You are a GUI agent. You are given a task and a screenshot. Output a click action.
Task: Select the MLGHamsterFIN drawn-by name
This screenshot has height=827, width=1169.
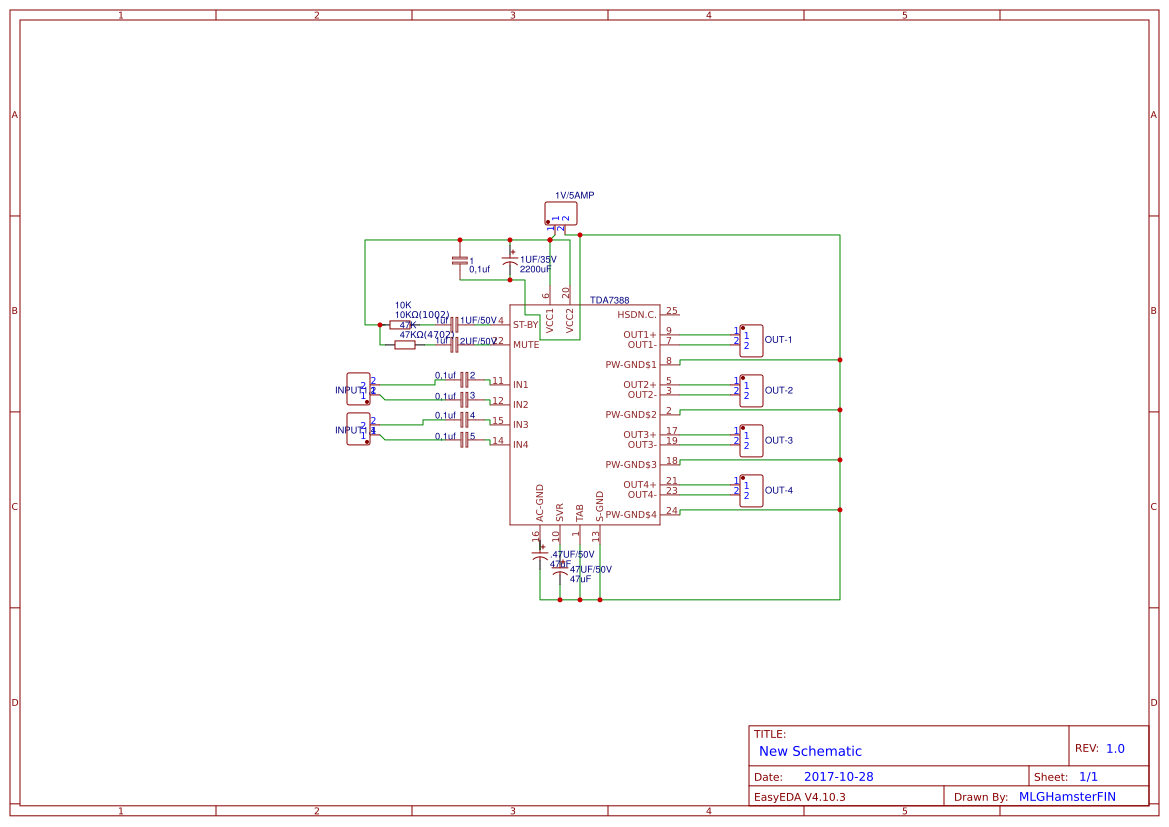[x=1066, y=797]
